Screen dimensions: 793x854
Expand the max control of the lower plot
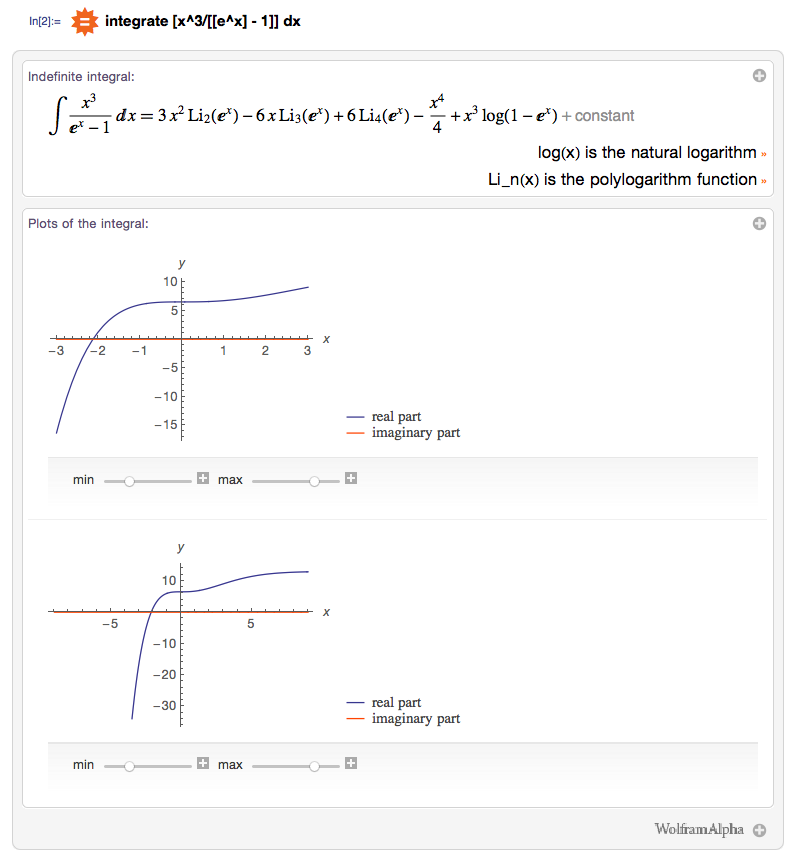pyautogui.click(x=351, y=764)
